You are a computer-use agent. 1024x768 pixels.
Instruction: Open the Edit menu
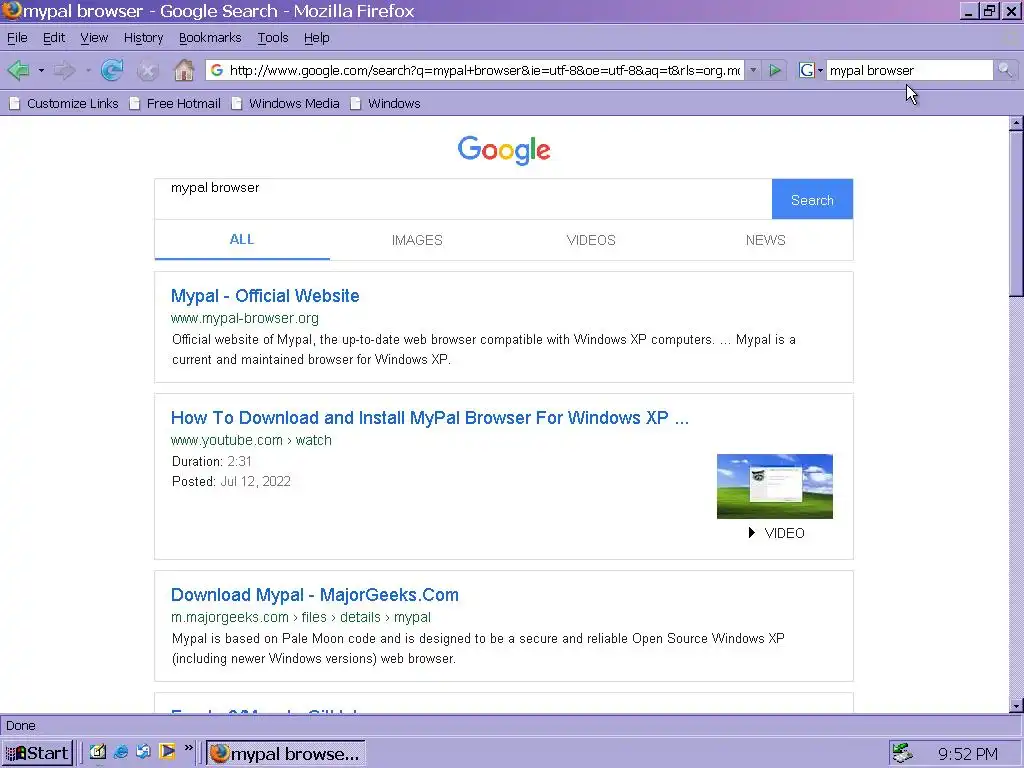tap(54, 38)
